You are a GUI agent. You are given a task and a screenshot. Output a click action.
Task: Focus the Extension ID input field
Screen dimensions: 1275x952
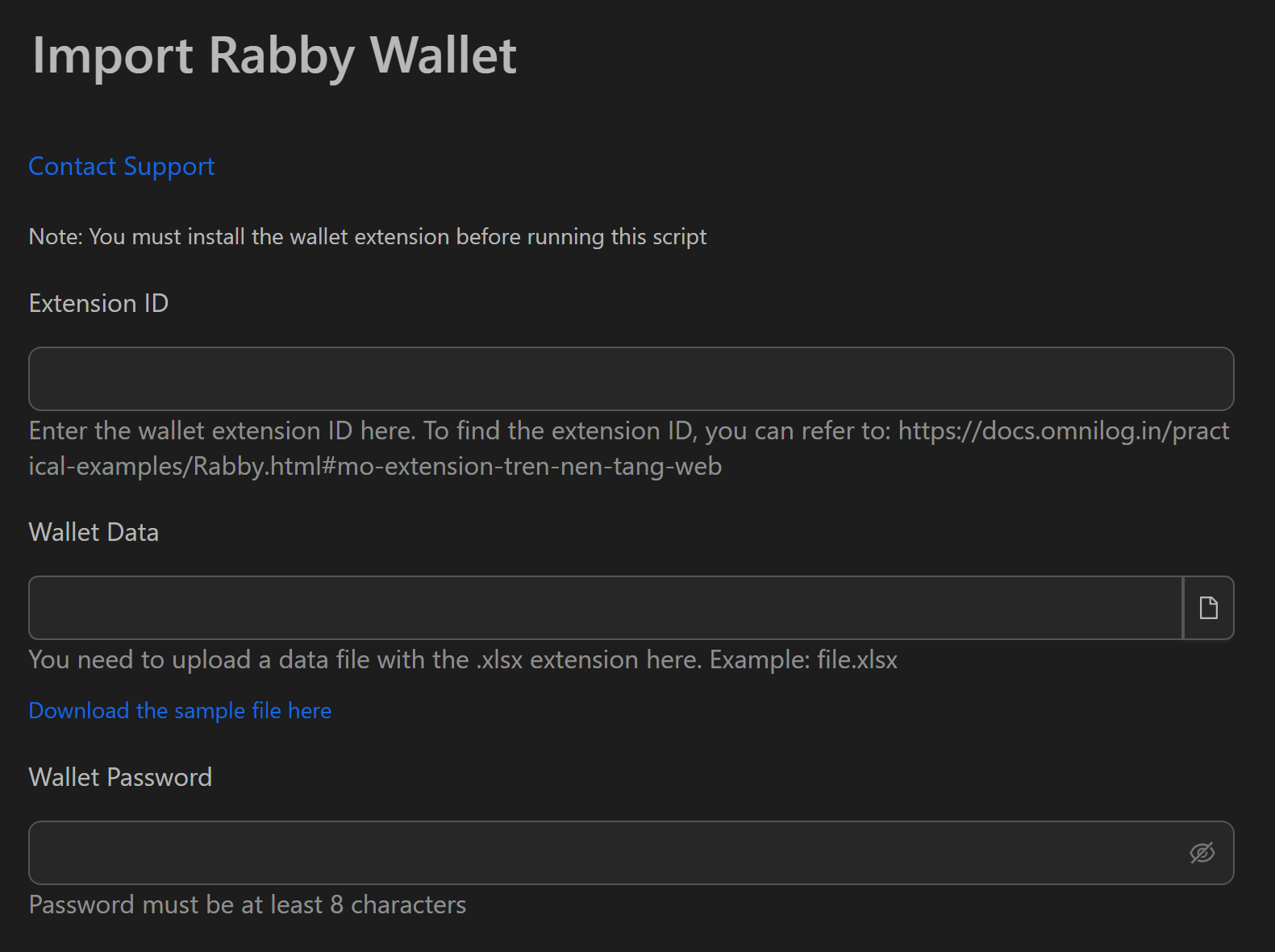click(631, 379)
